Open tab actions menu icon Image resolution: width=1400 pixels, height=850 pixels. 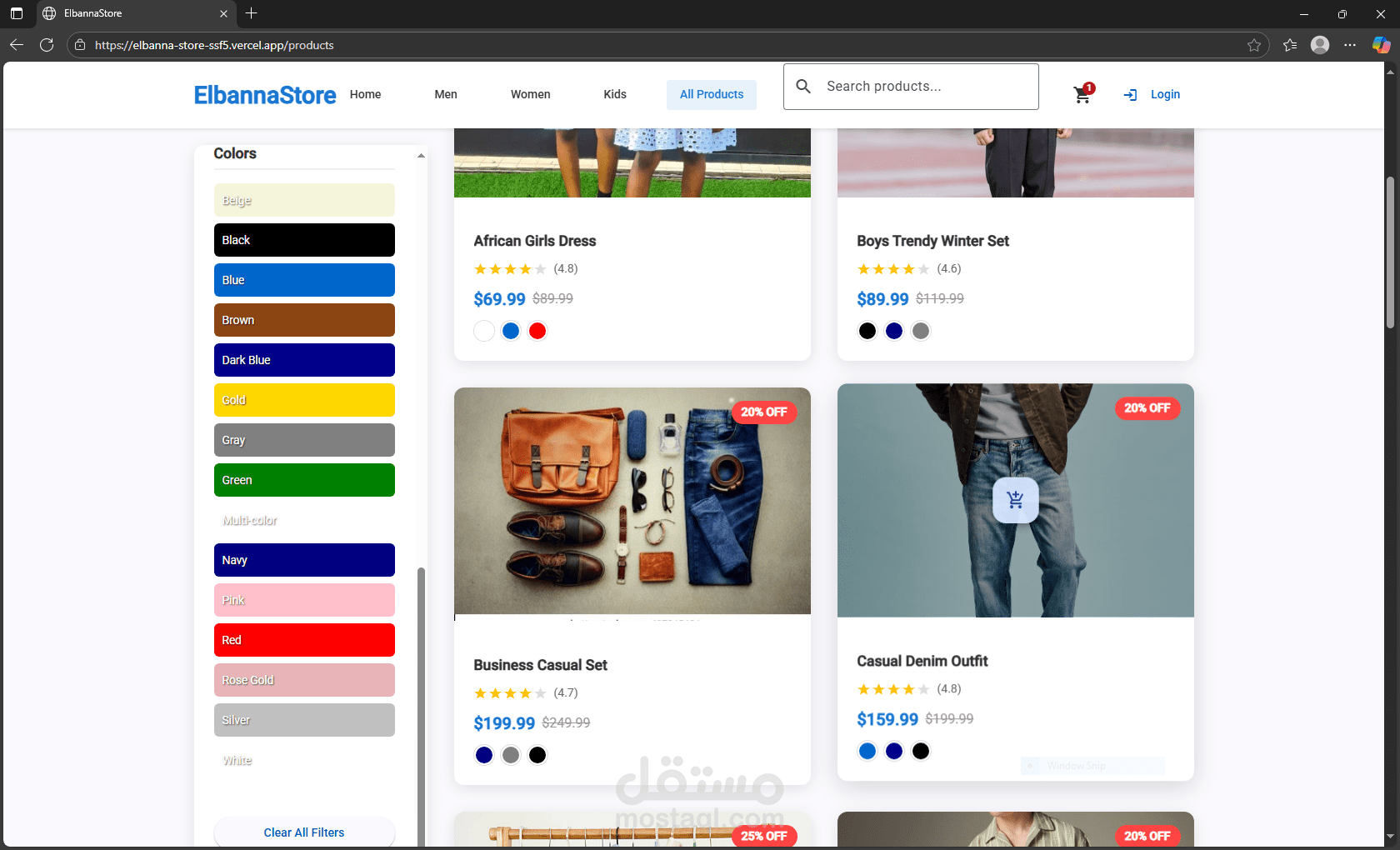pyautogui.click(x=17, y=13)
